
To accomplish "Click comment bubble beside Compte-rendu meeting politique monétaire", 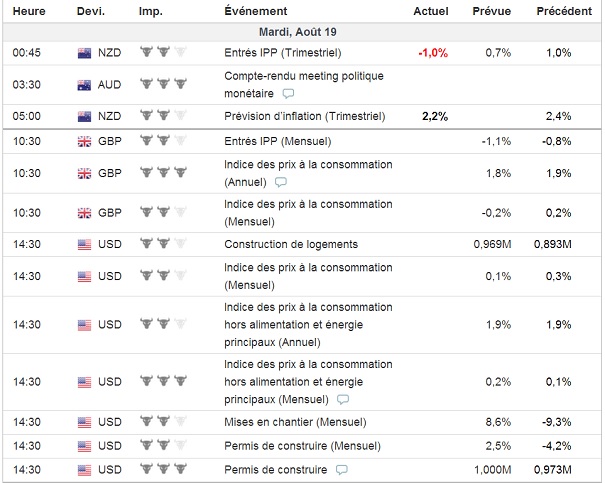I will tap(288, 94).
